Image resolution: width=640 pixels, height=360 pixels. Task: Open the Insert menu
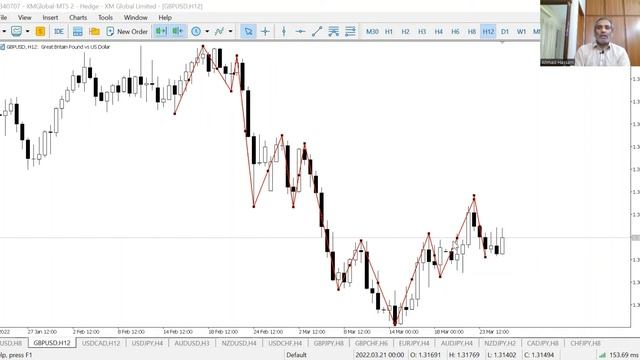pyautogui.click(x=50, y=18)
